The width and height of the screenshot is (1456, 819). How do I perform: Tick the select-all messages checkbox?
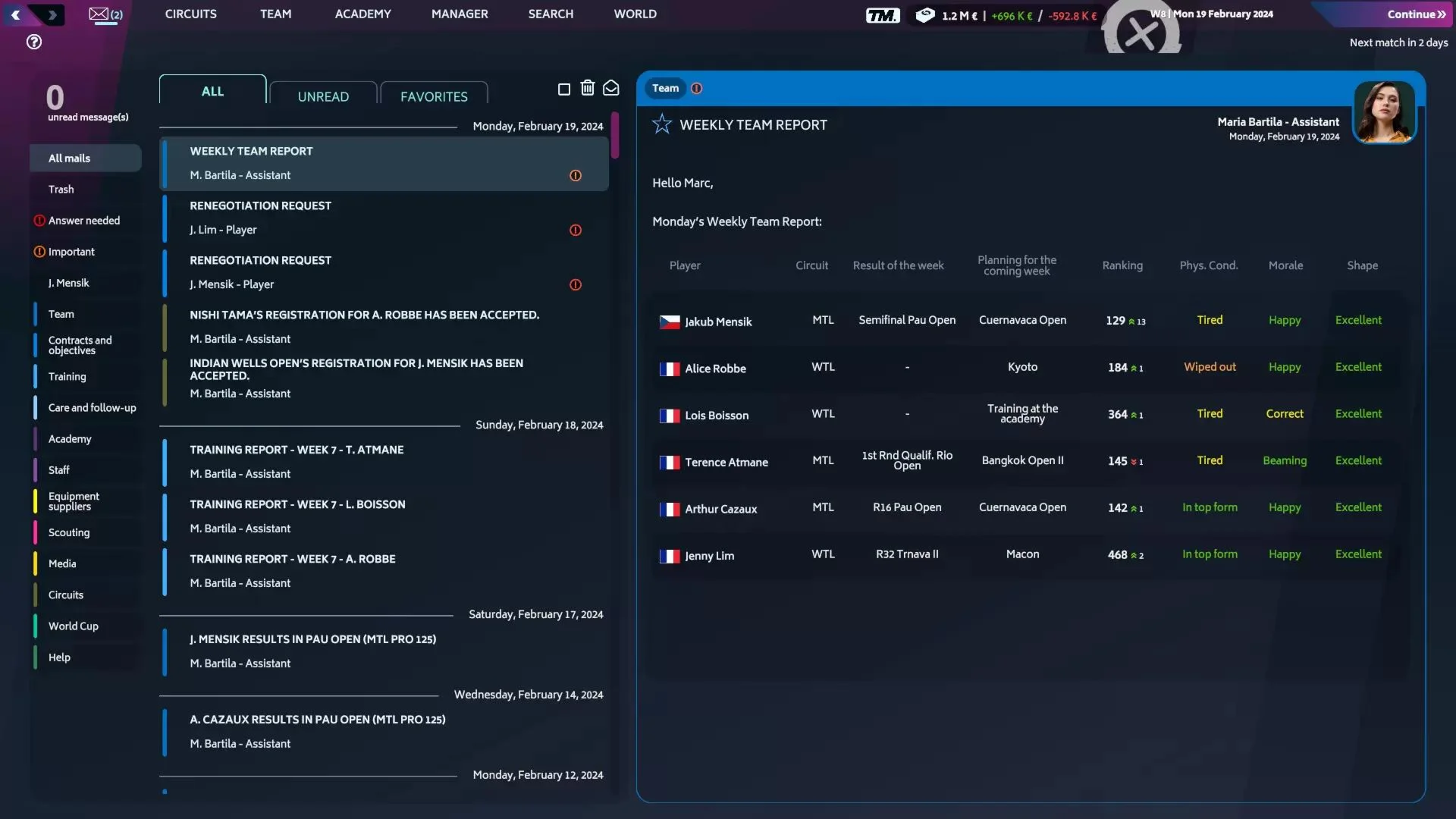point(563,89)
